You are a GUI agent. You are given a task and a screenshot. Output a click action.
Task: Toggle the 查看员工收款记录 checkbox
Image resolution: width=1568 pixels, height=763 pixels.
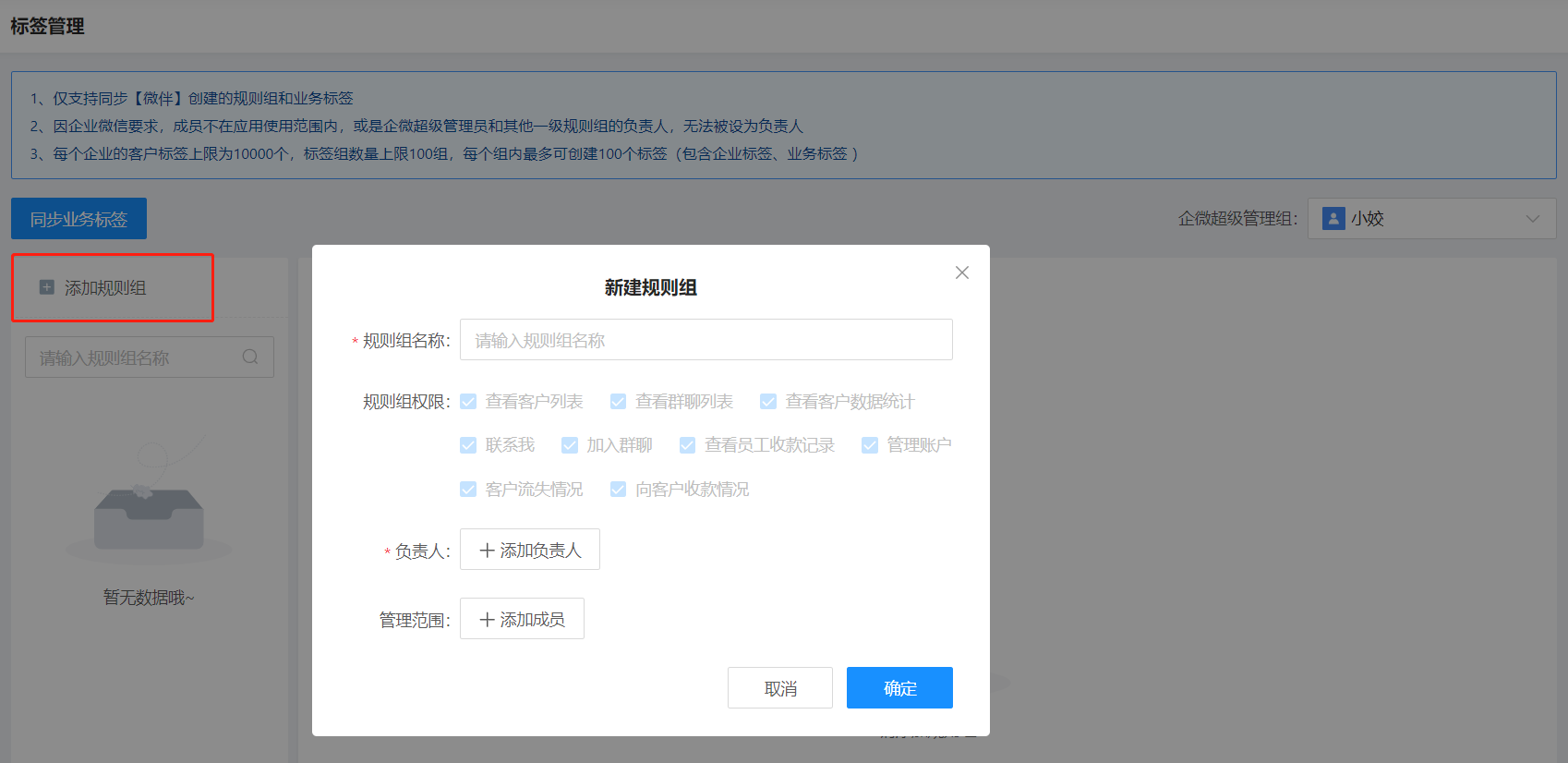[x=687, y=445]
